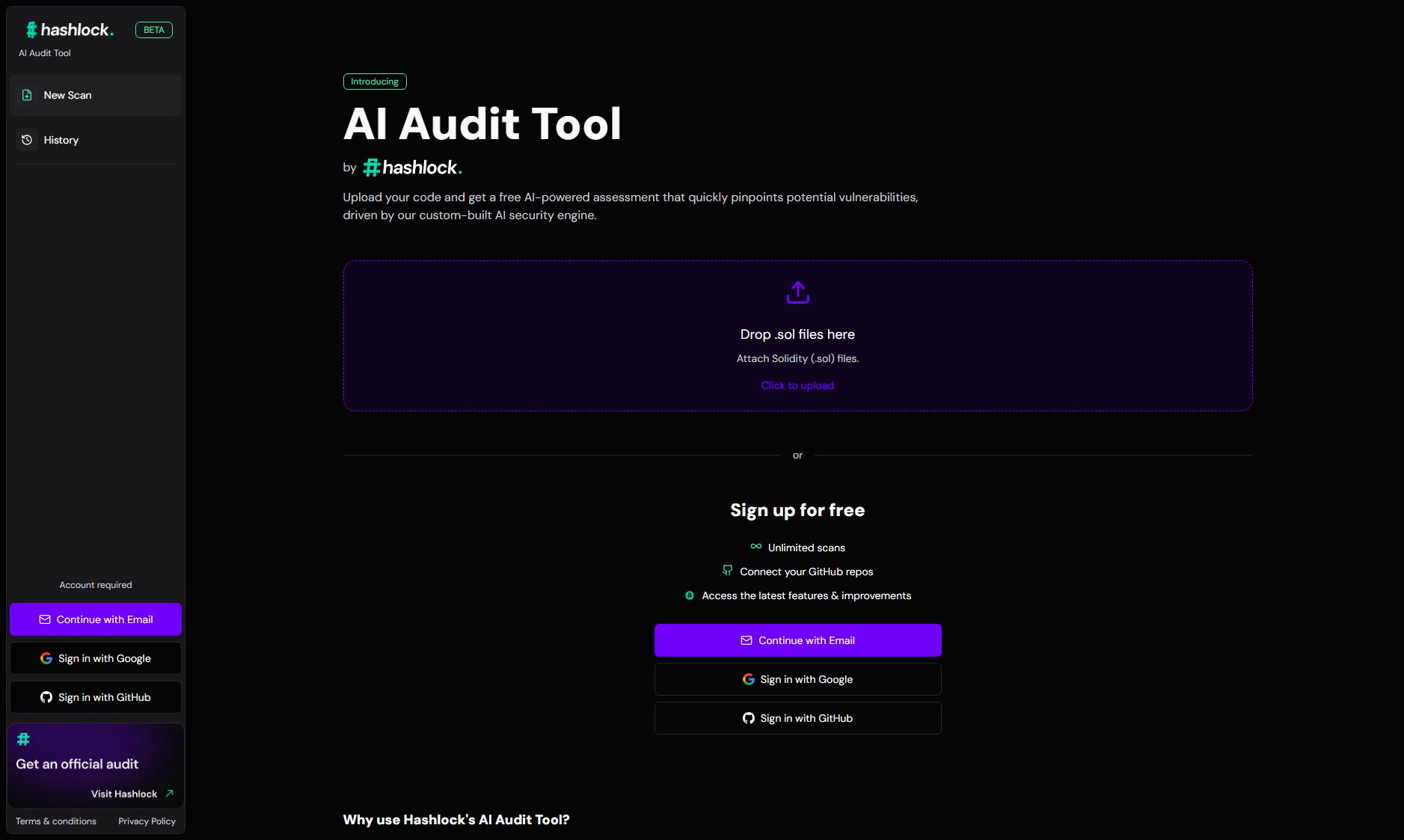The width and height of the screenshot is (1404, 840).
Task: Click the envelope icon in the sidebar email button
Action: coord(45,619)
